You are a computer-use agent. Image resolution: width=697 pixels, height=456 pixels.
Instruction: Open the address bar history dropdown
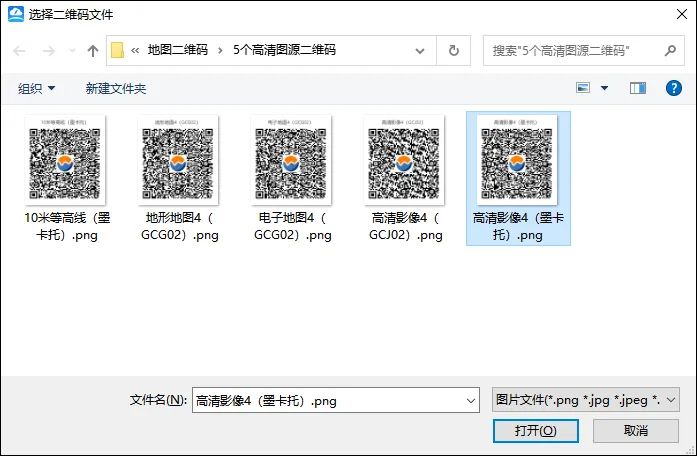(420, 51)
